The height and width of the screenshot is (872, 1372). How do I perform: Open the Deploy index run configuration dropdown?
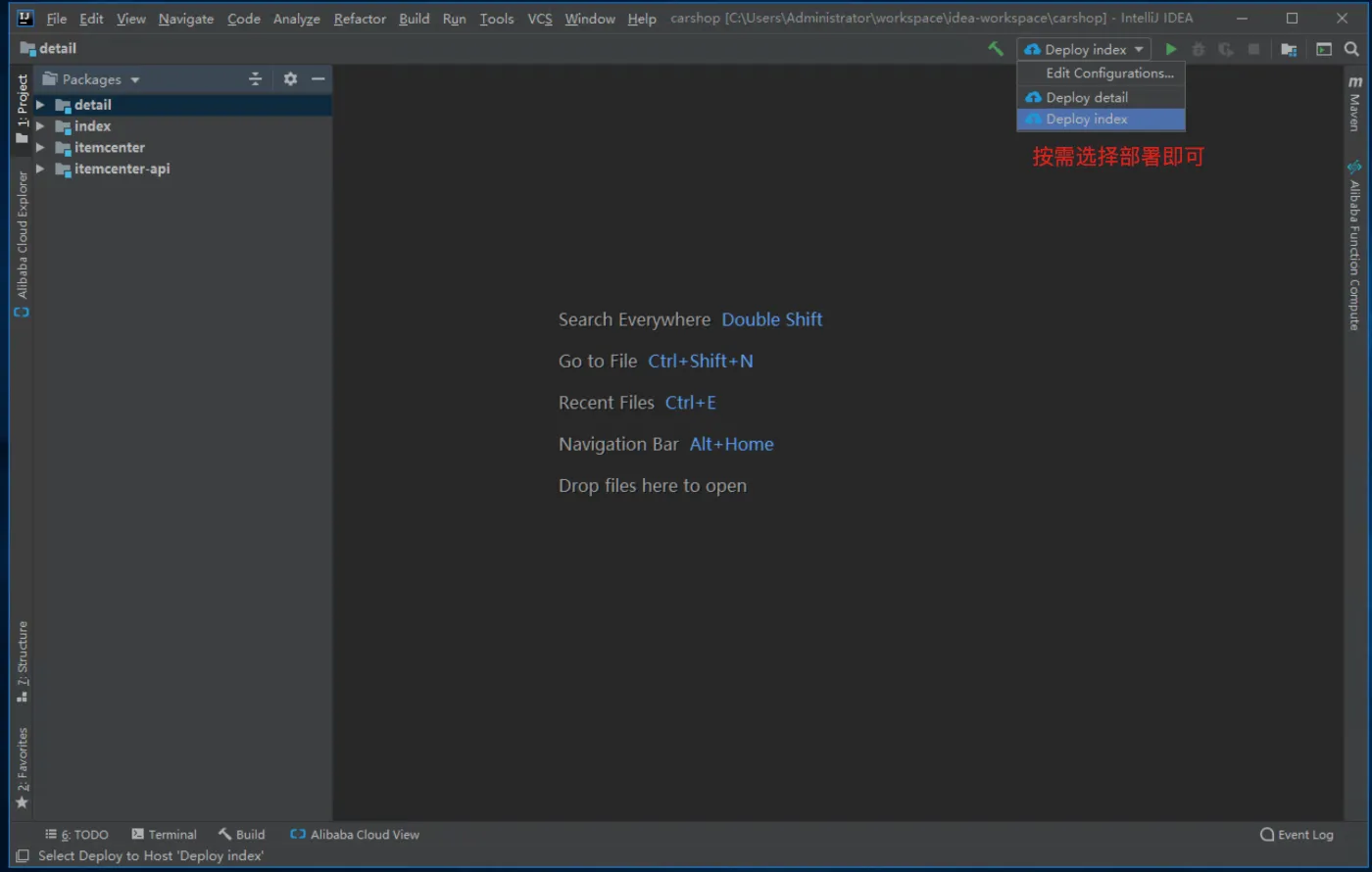click(1084, 49)
